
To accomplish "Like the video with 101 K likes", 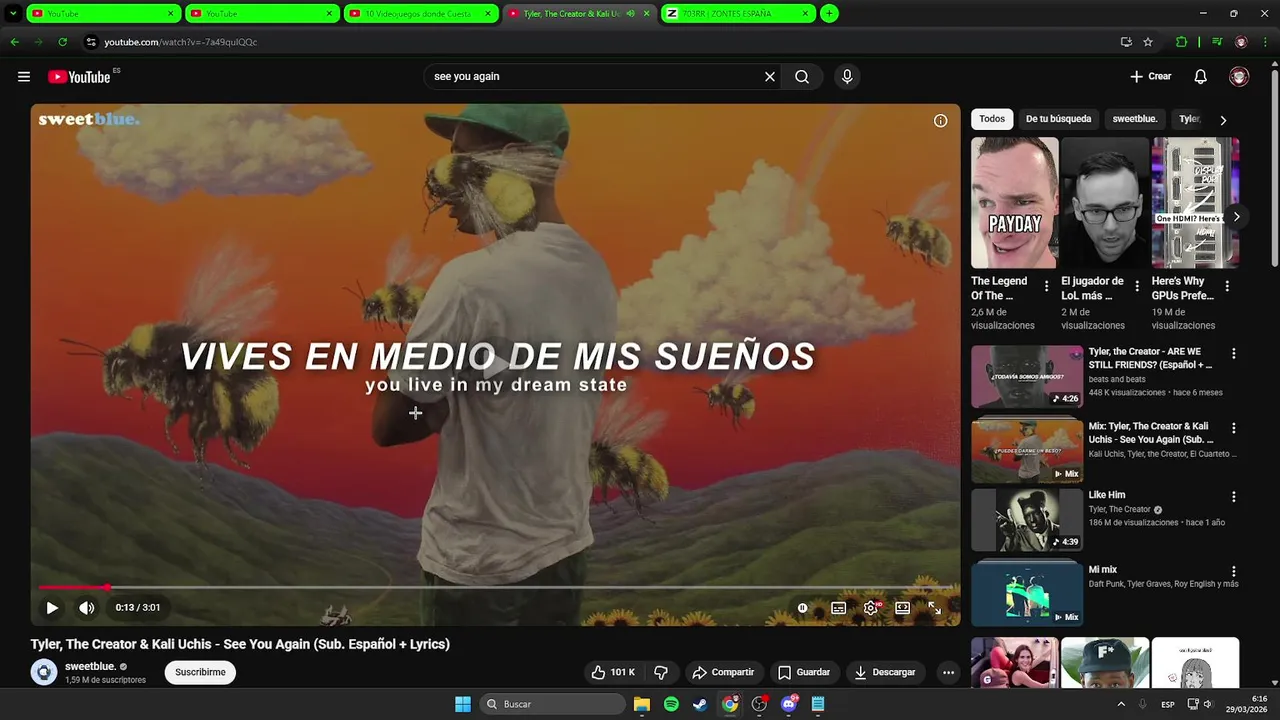I will [613, 672].
